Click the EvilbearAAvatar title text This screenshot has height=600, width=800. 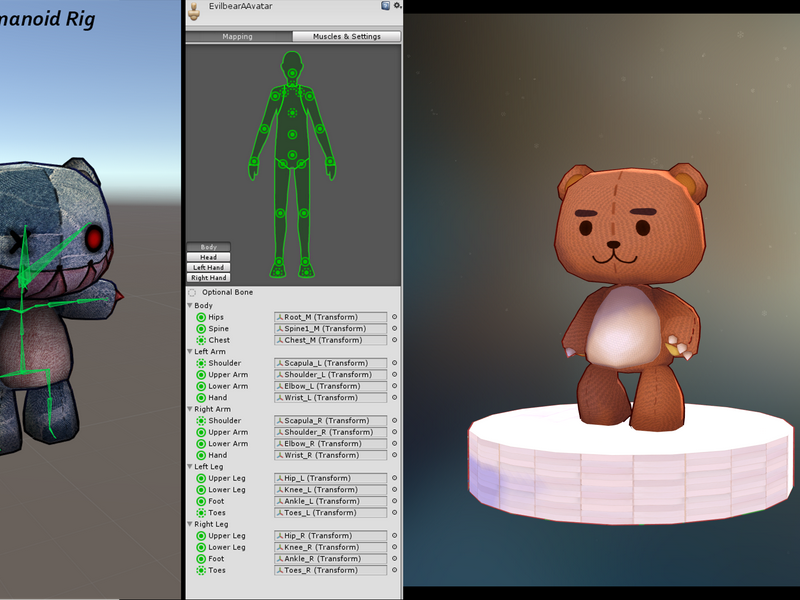click(x=240, y=6)
